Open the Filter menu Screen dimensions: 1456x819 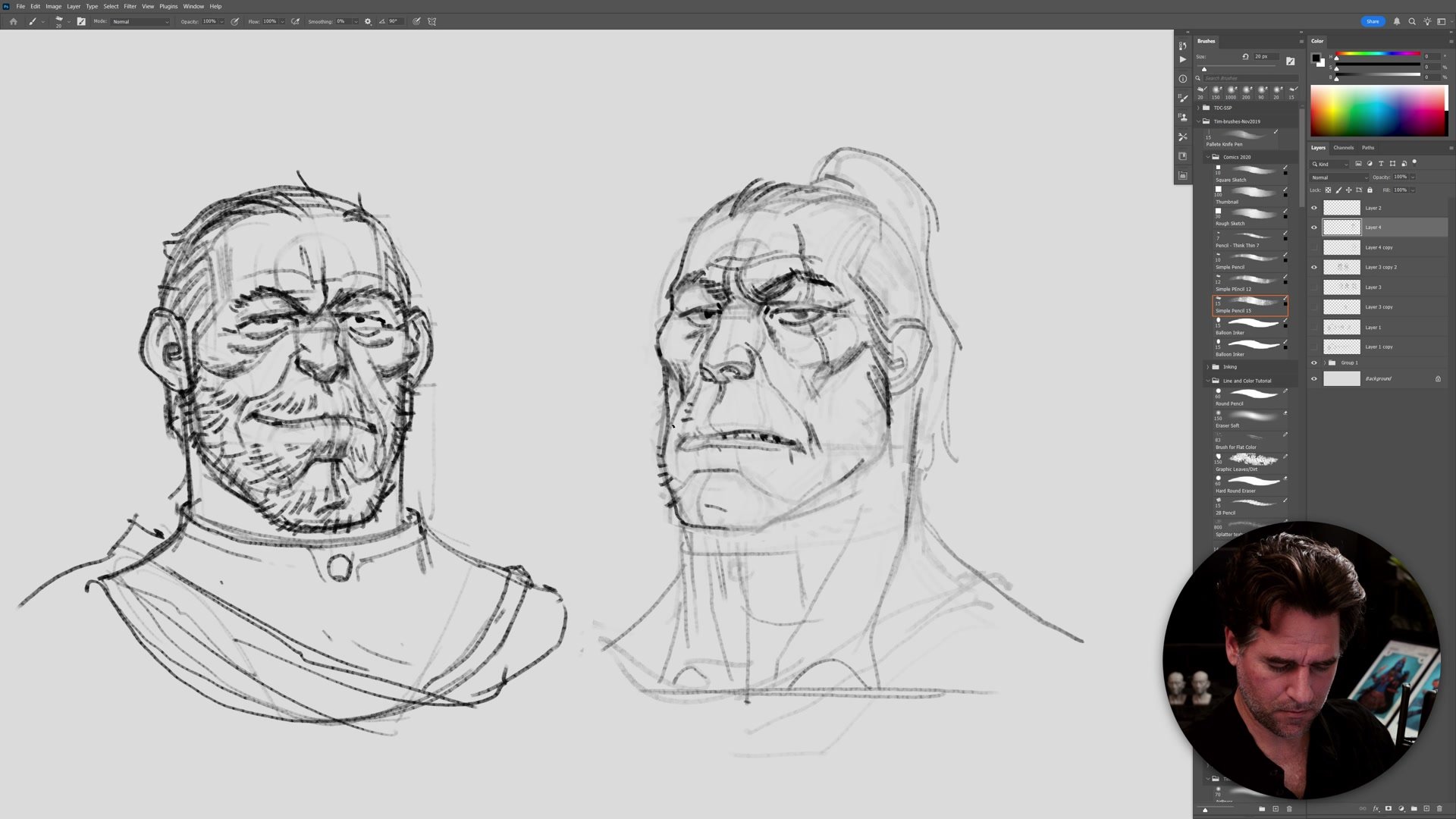[x=130, y=6]
